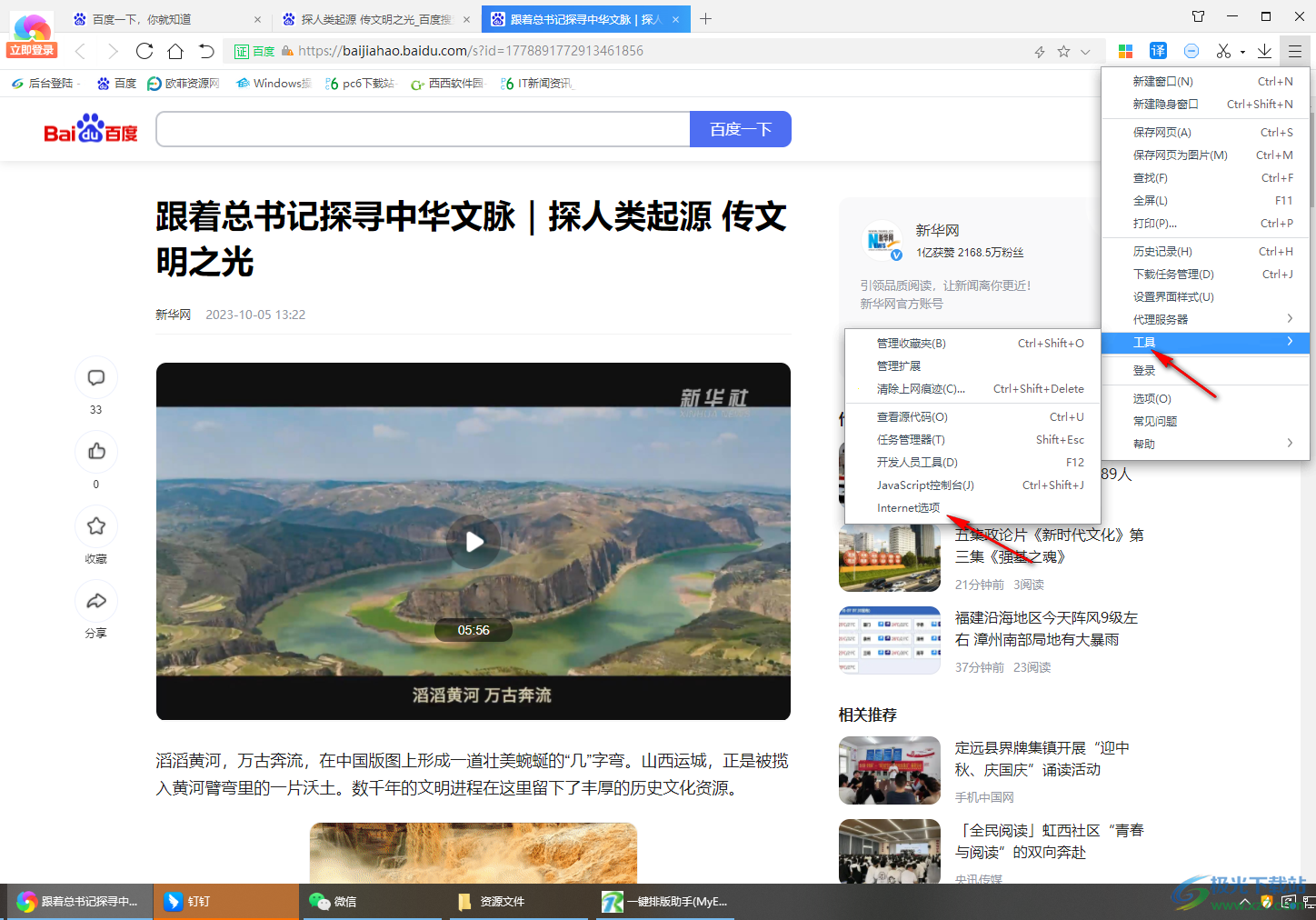This screenshot has height=920, width=1316.
Task: Expand the 帮助 submenu
Action: 1205,444
